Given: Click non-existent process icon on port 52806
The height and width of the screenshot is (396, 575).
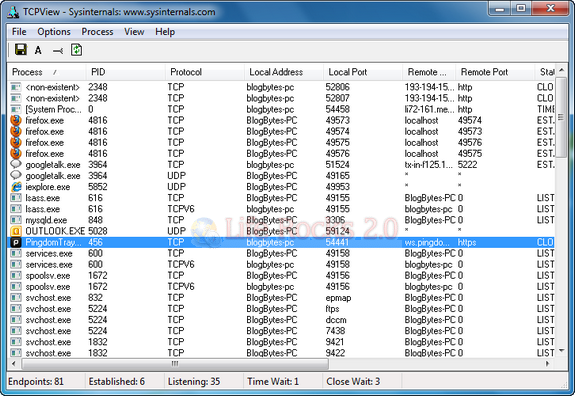Looking at the screenshot, I should [x=16, y=87].
